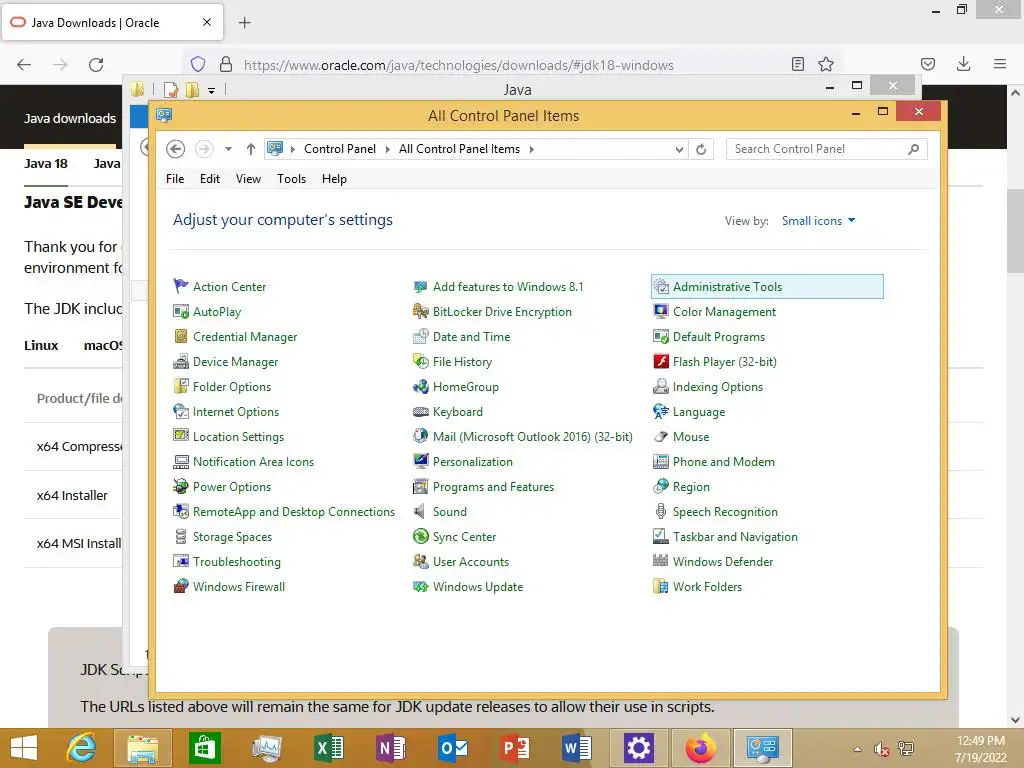
Task: Bookmark page with Firefox star icon
Action: [825, 64]
